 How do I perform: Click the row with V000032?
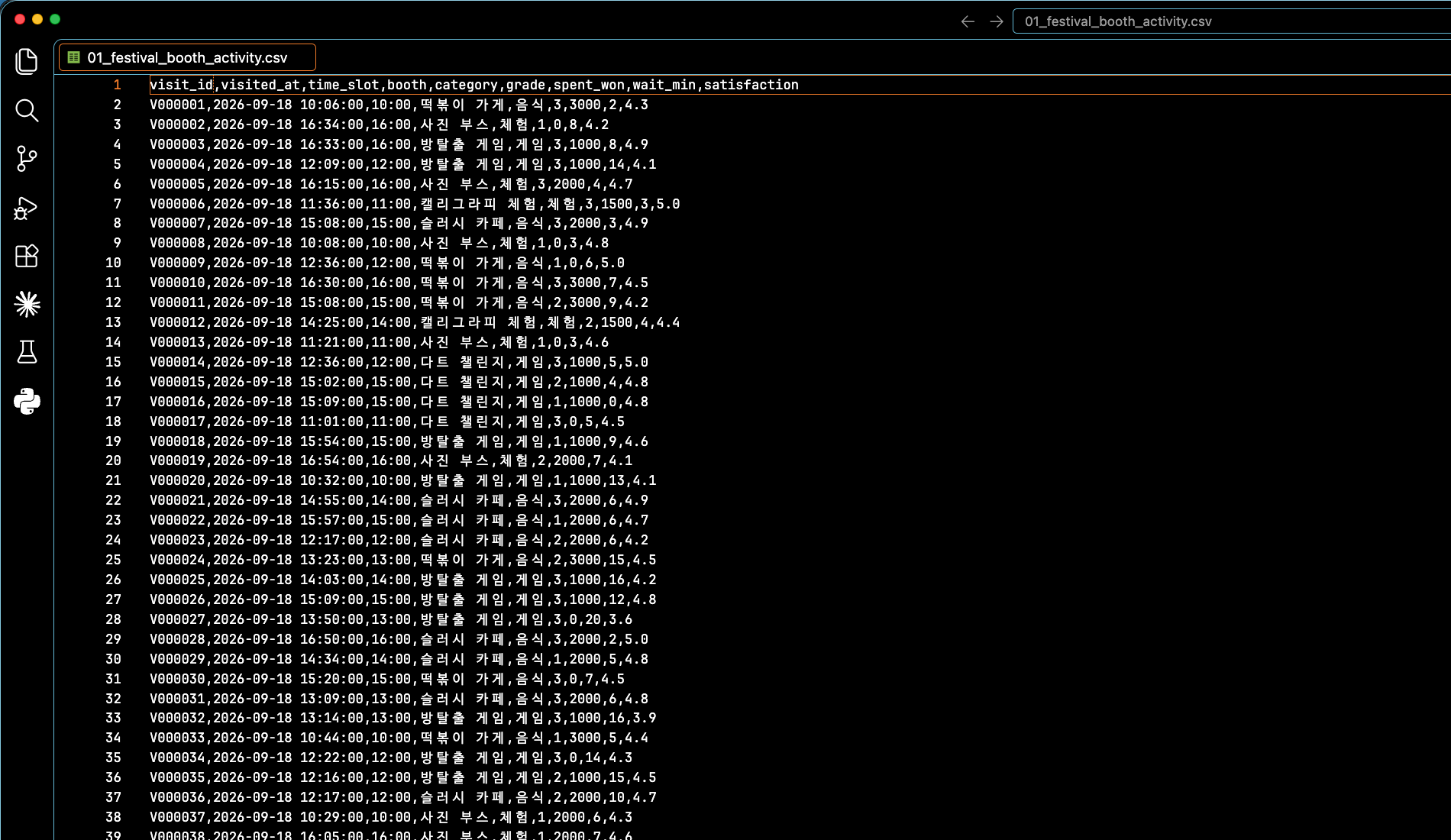coord(402,718)
